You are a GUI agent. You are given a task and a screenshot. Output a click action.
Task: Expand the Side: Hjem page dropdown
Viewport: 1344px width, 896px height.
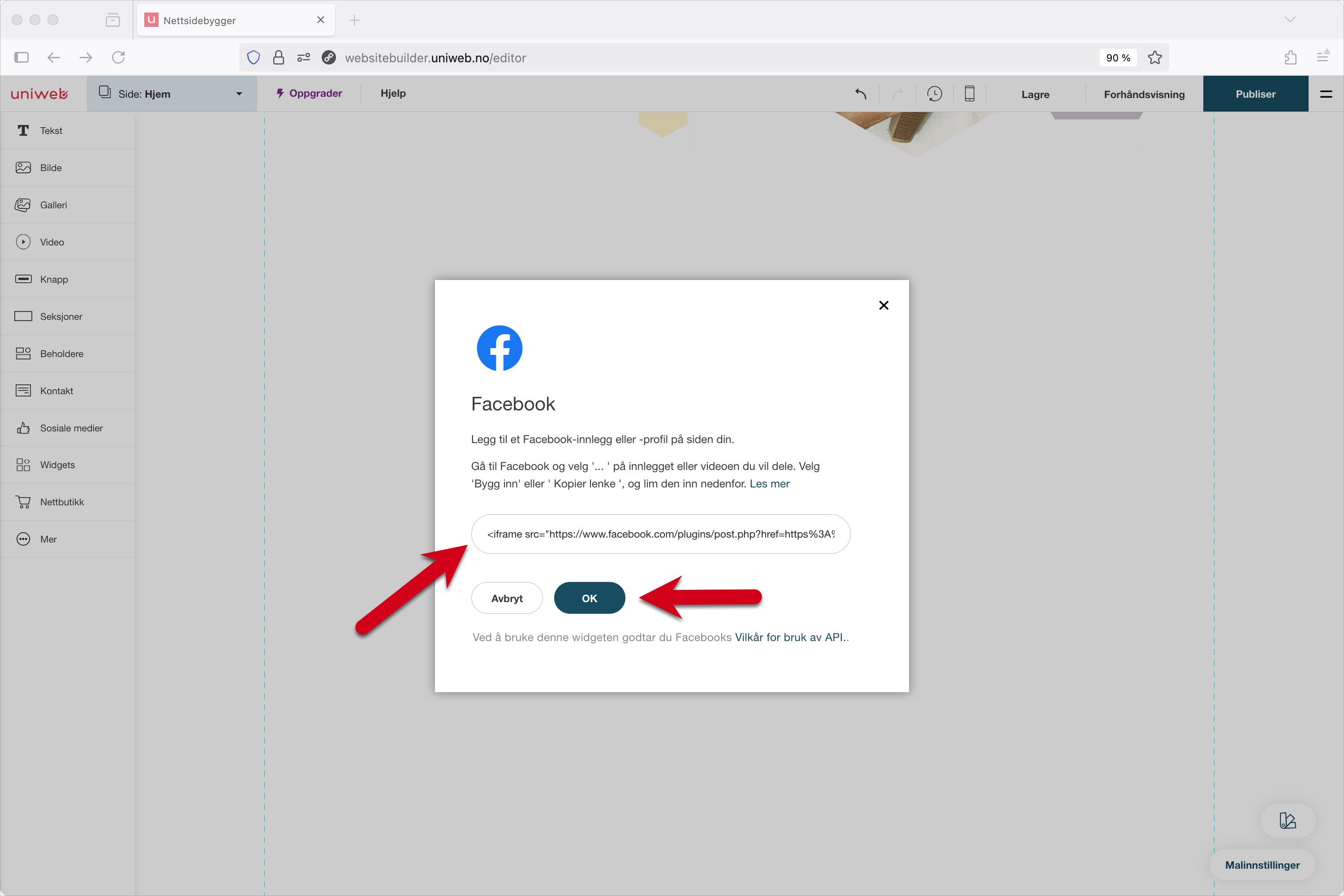172,94
